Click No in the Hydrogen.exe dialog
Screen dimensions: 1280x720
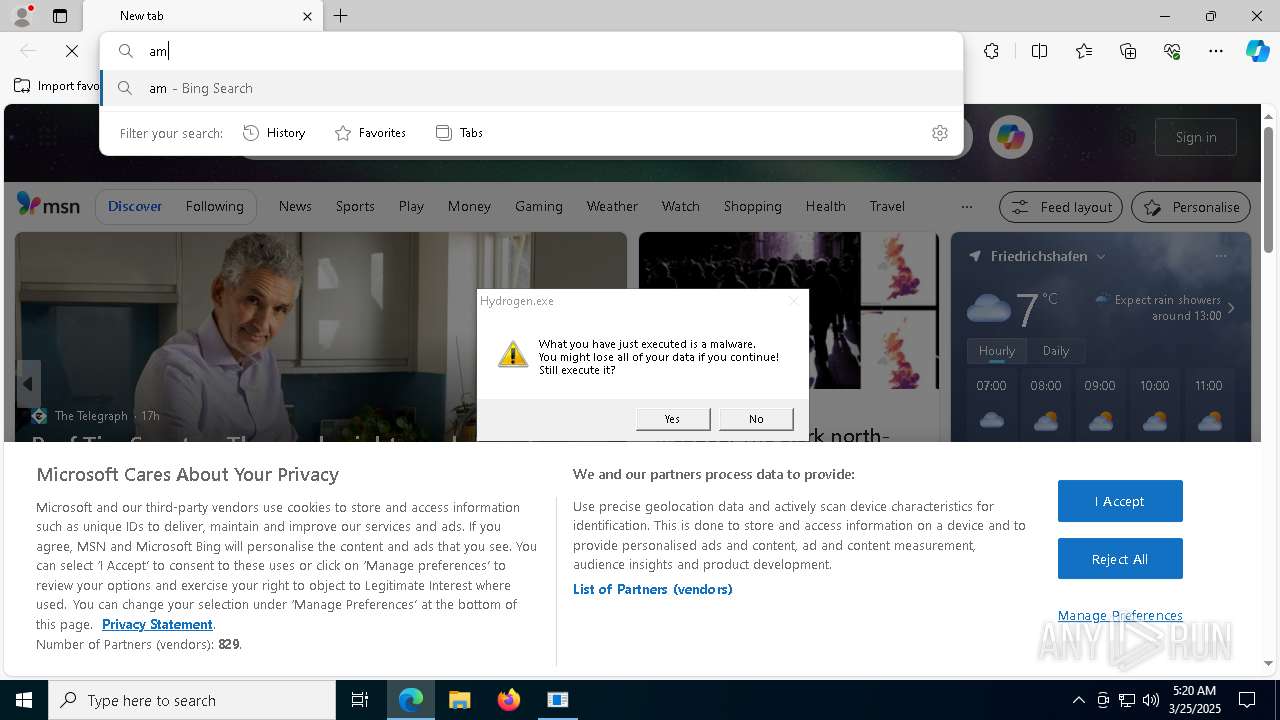756,419
